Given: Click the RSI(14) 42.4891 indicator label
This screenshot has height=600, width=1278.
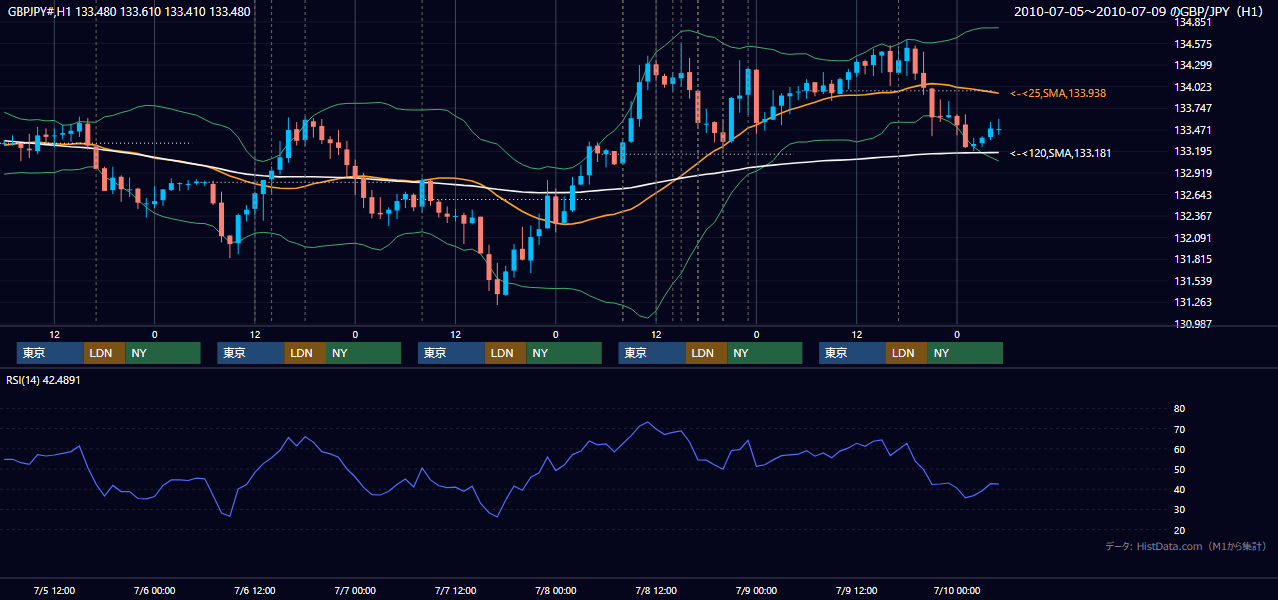Looking at the screenshot, I should [43, 380].
